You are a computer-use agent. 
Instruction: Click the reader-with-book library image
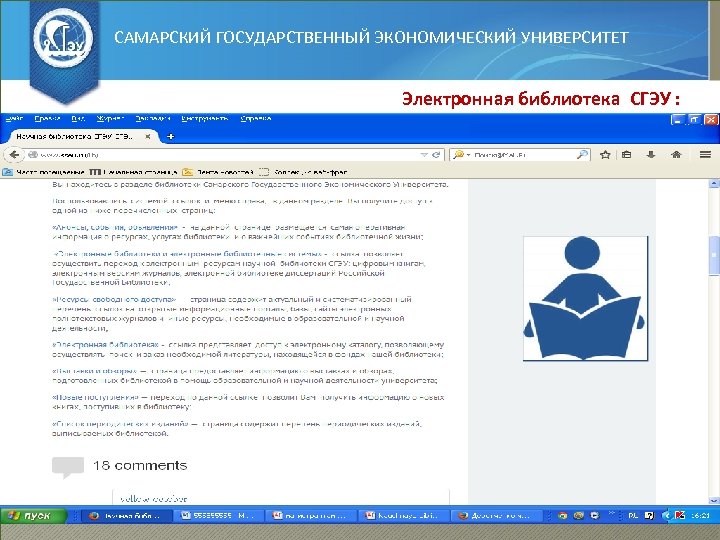coord(585,298)
